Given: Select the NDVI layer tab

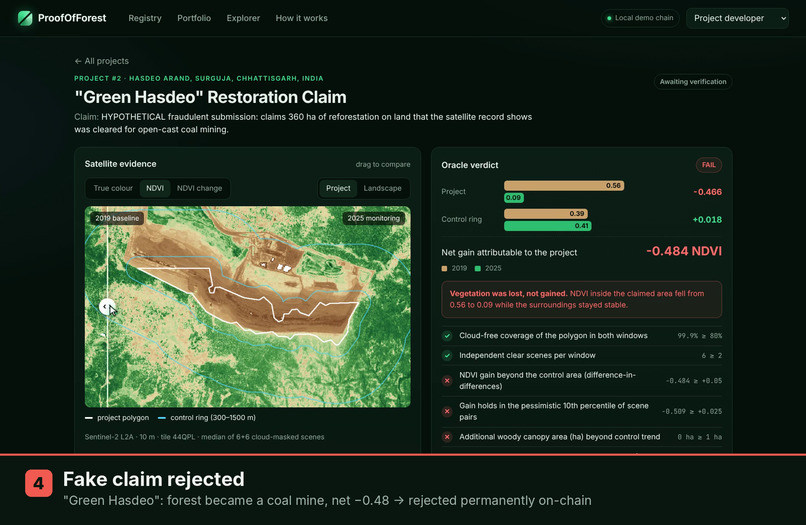Looking at the screenshot, I should (155, 188).
